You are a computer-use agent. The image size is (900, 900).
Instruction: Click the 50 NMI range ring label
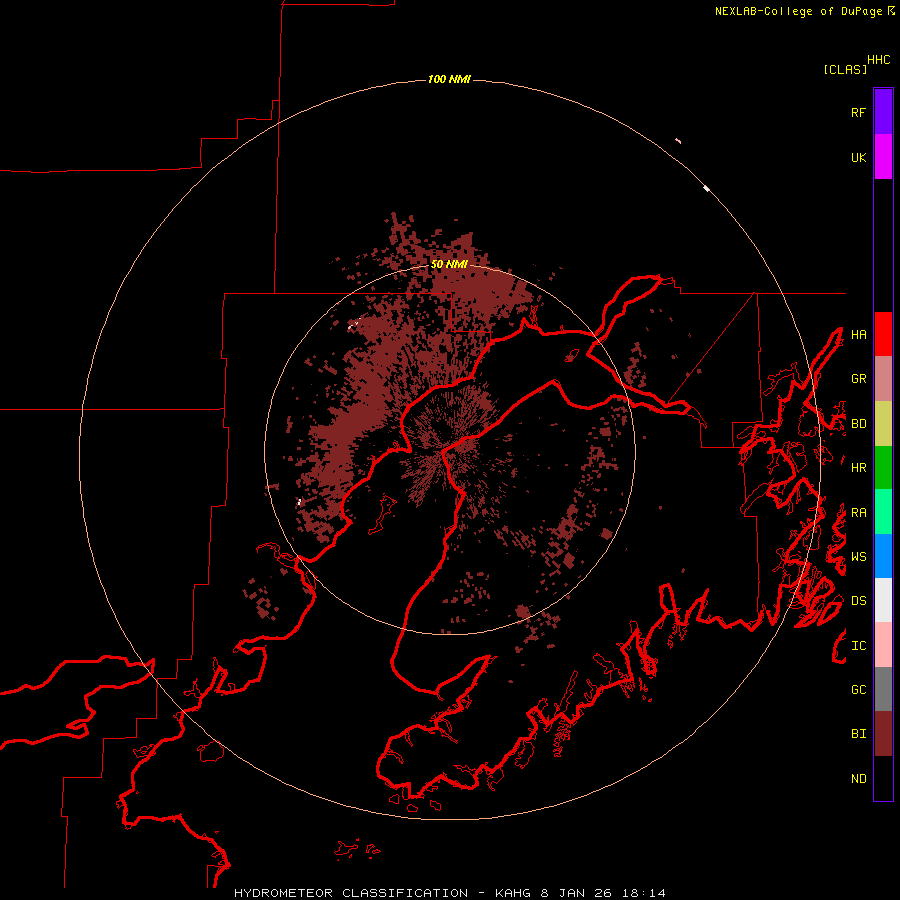coord(449,265)
